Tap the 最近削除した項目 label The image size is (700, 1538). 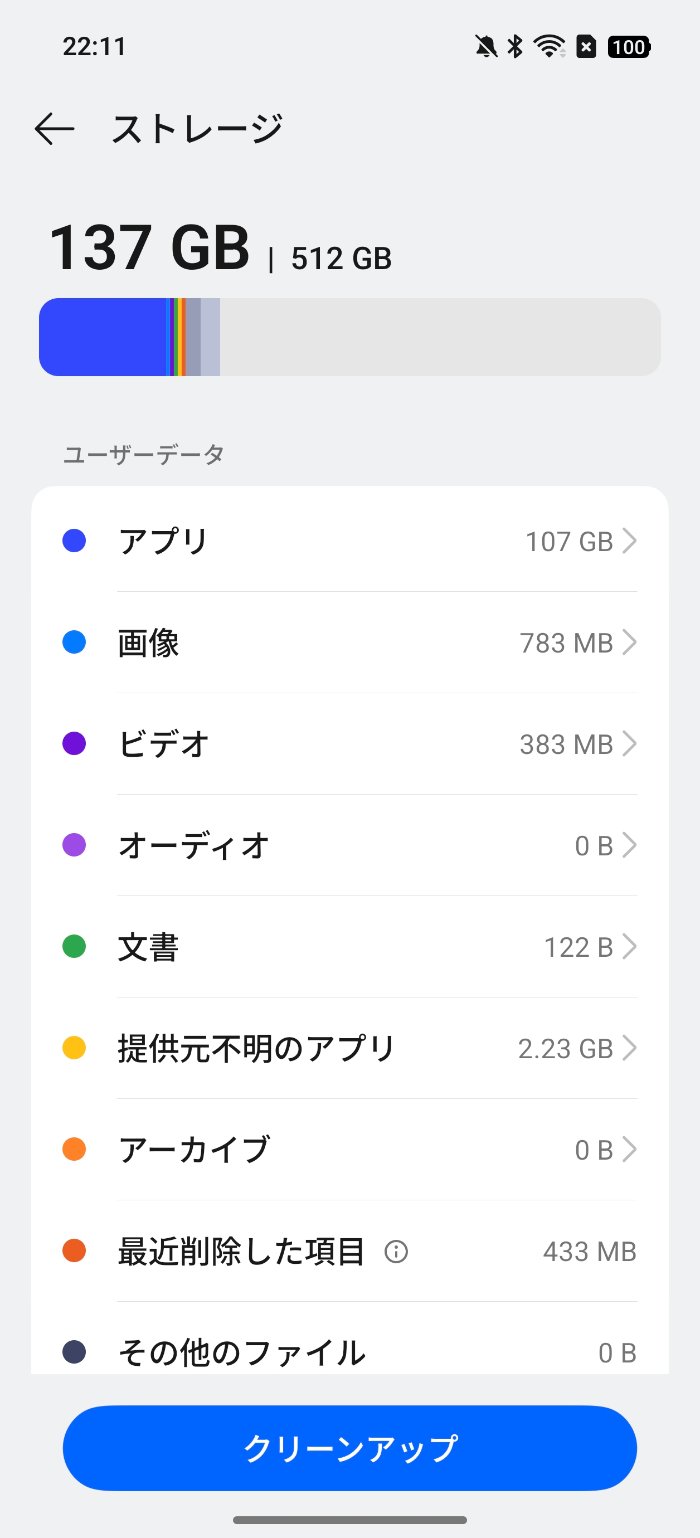tap(241, 1251)
